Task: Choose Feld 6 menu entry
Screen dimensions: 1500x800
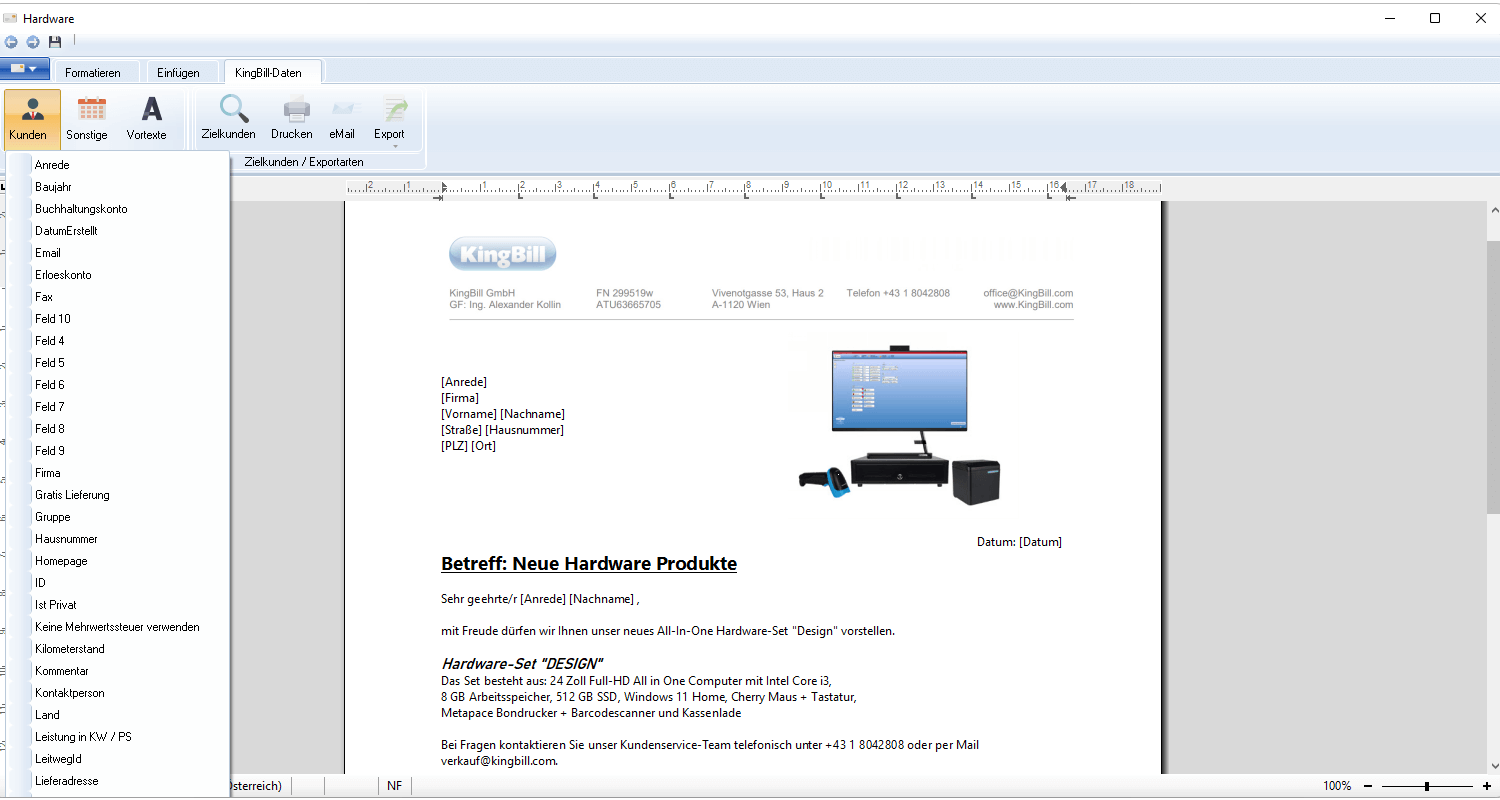Action: tap(118, 385)
